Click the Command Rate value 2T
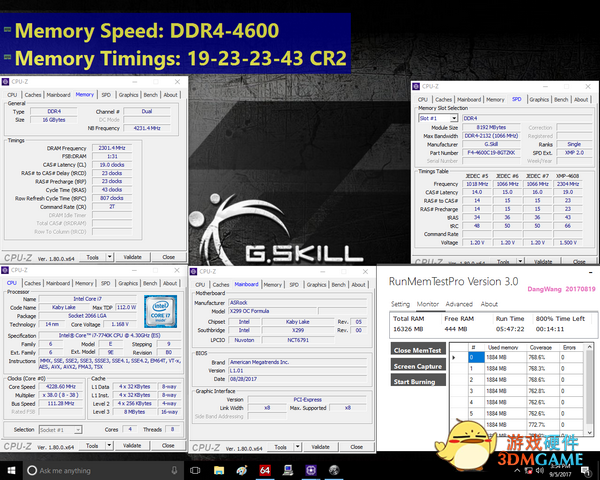Viewport: 600px width, 480px height. pos(112,207)
